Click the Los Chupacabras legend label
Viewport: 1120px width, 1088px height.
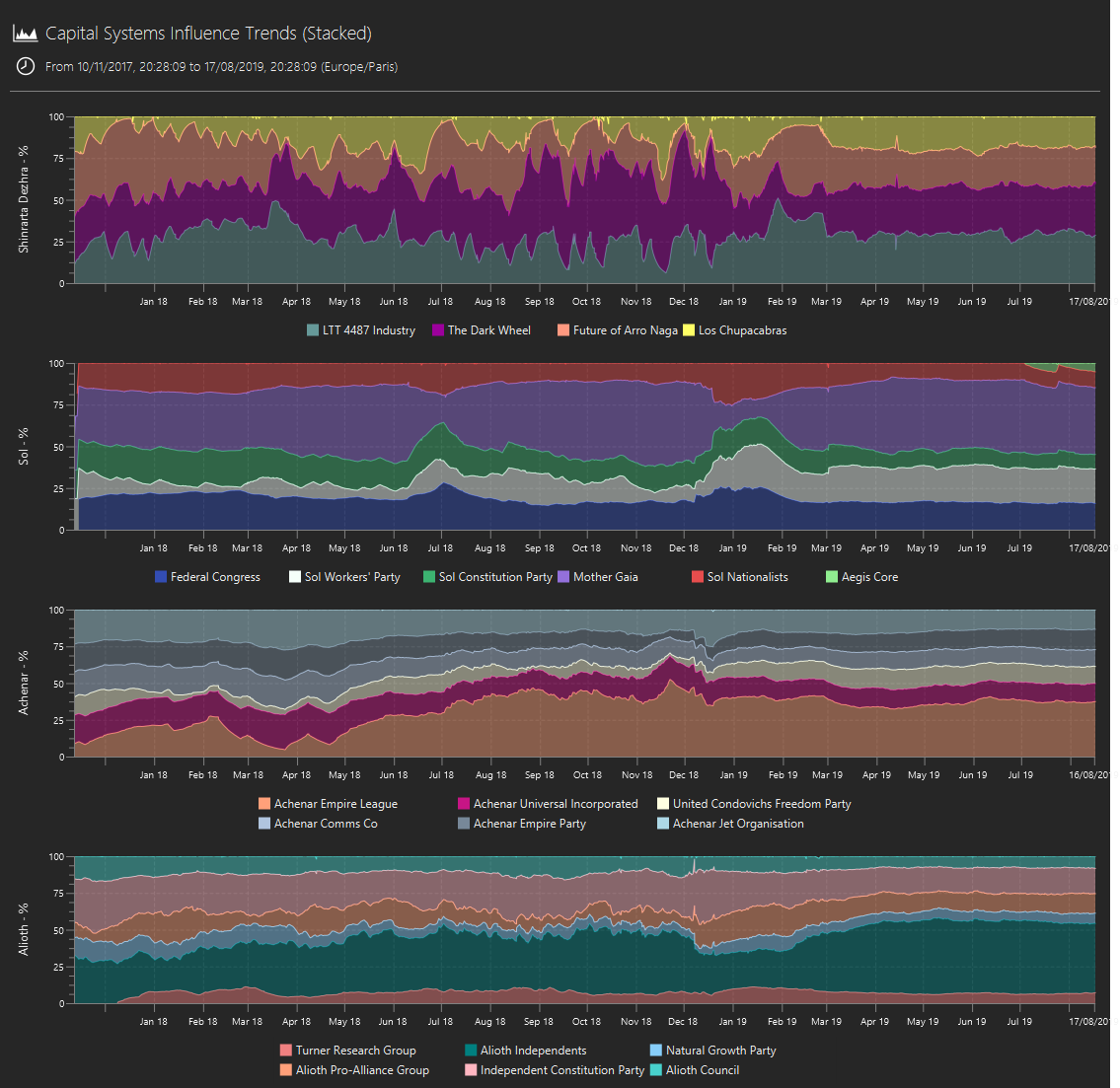coord(743,330)
